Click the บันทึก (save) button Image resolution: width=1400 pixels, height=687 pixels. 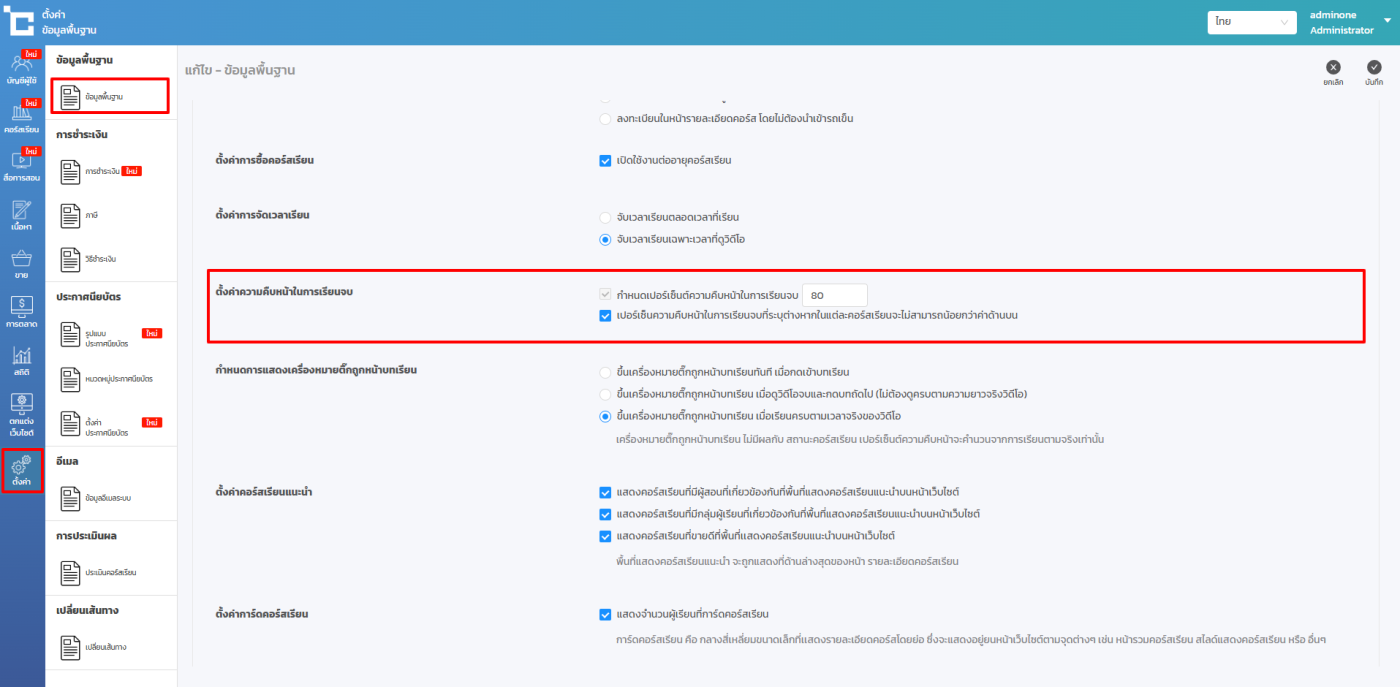pyautogui.click(x=1374, y=73)
